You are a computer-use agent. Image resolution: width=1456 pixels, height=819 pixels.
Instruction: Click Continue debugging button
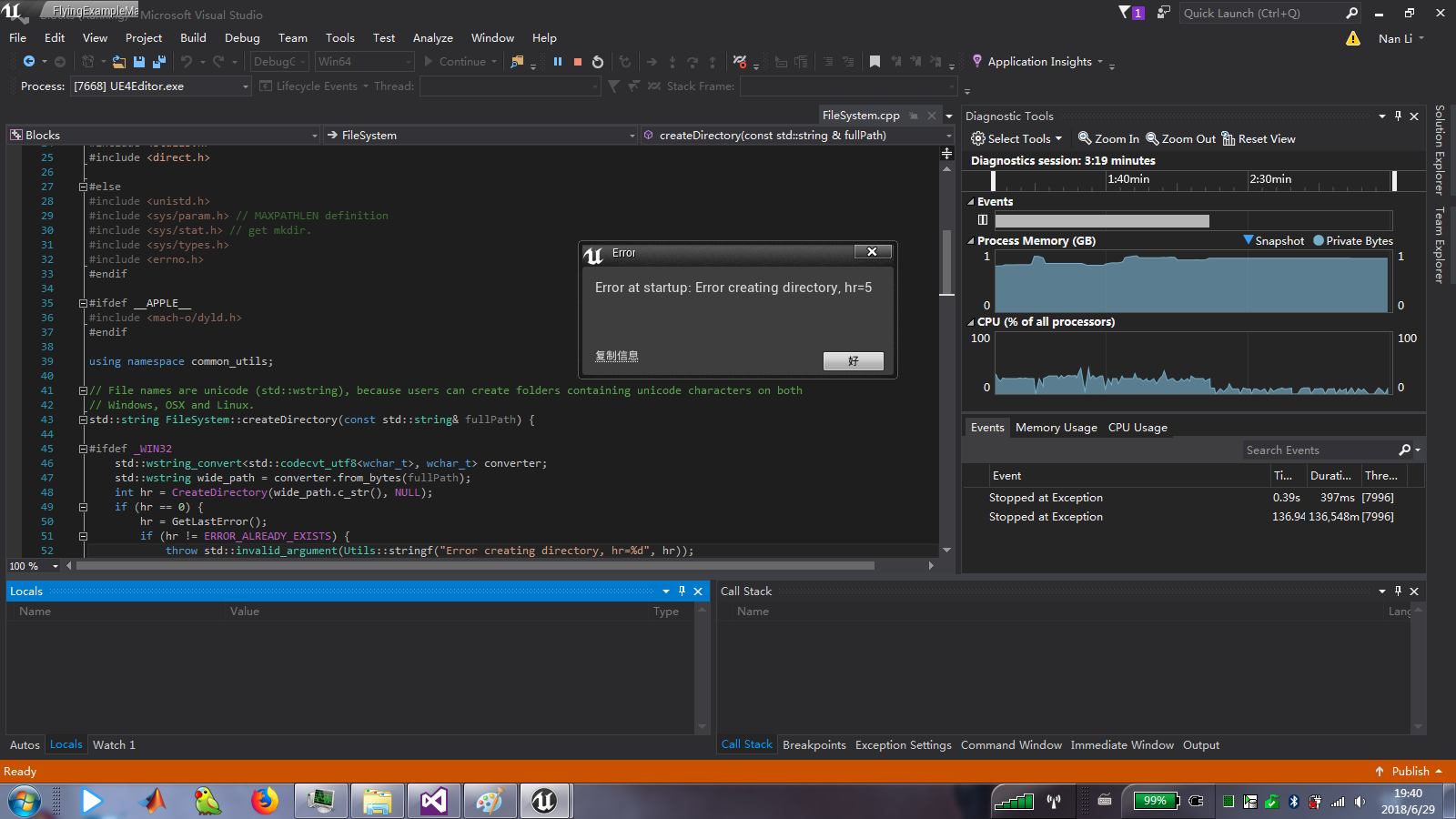pos(460,61)
